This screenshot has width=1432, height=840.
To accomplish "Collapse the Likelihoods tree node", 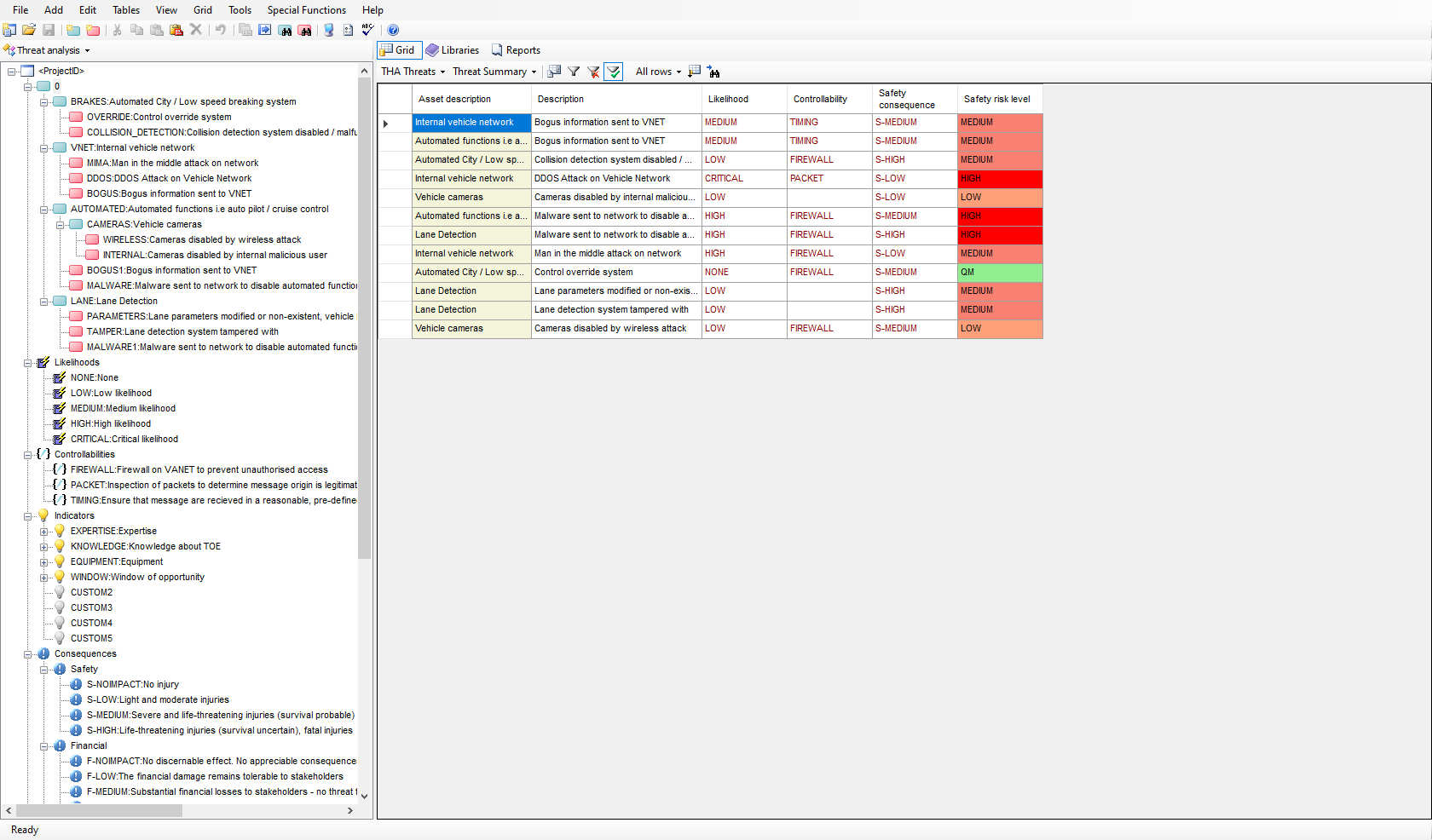I will (x=28, y=363).
